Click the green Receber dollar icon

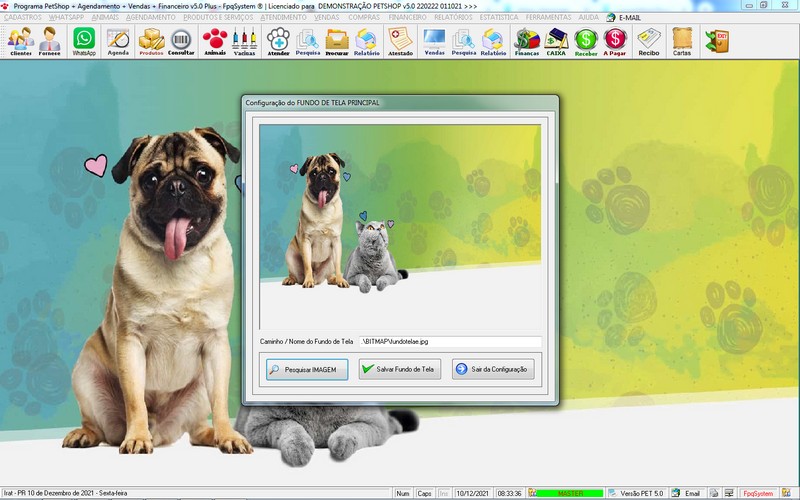586,41
